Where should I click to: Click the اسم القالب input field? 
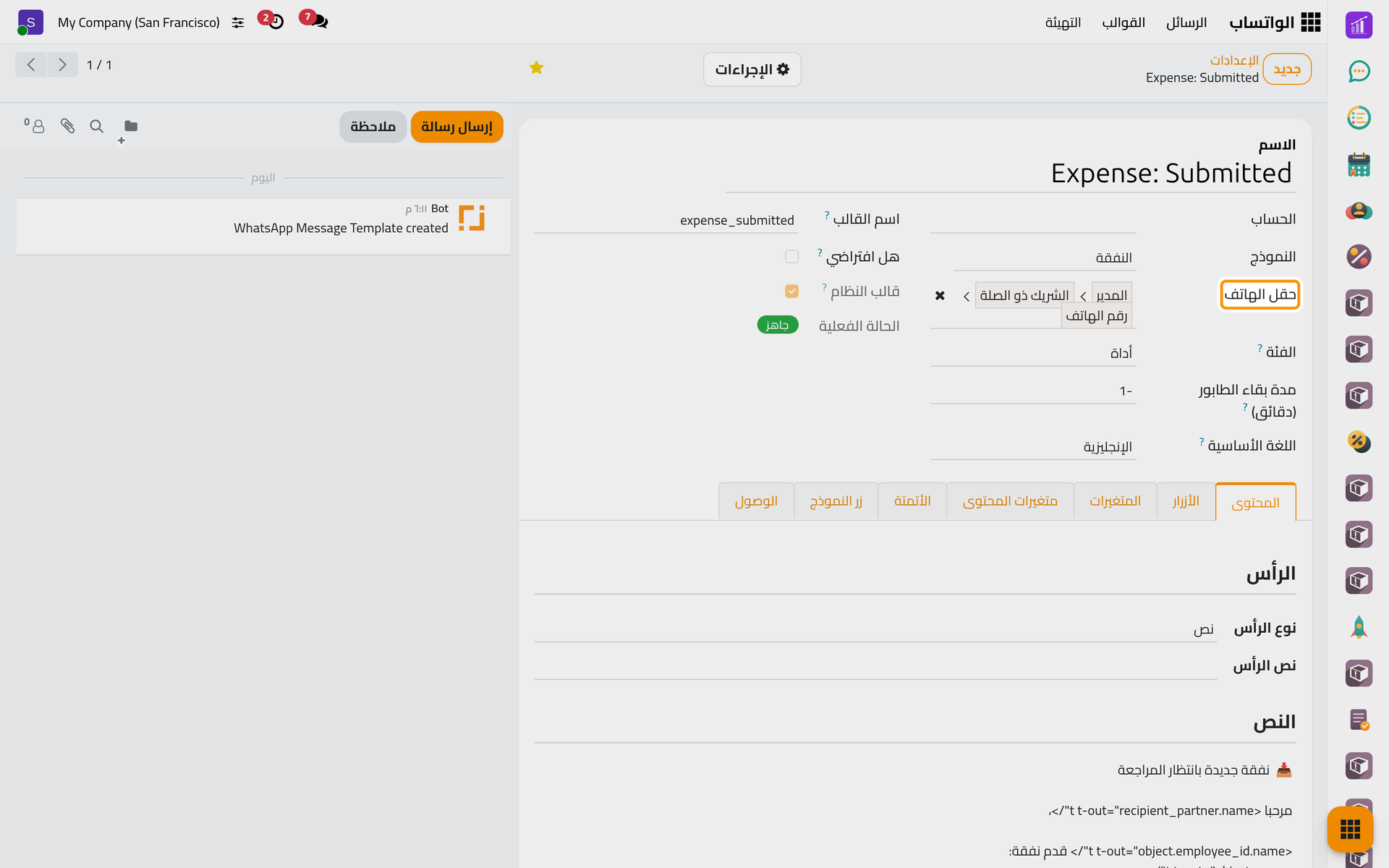tap(666, 220)
